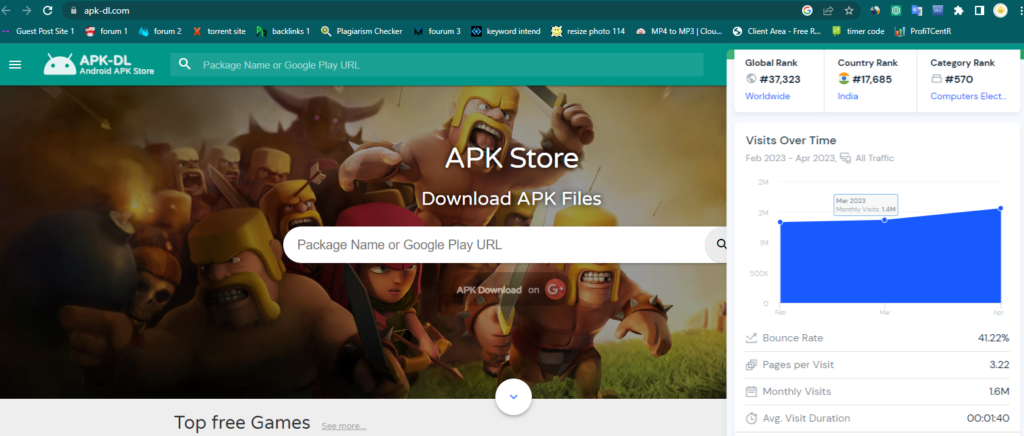Image resolution: width=1024 pixels, height=436 pixels.
Task: Click the Worldwide link under Global Rank
Action: (x=767, y=96)
